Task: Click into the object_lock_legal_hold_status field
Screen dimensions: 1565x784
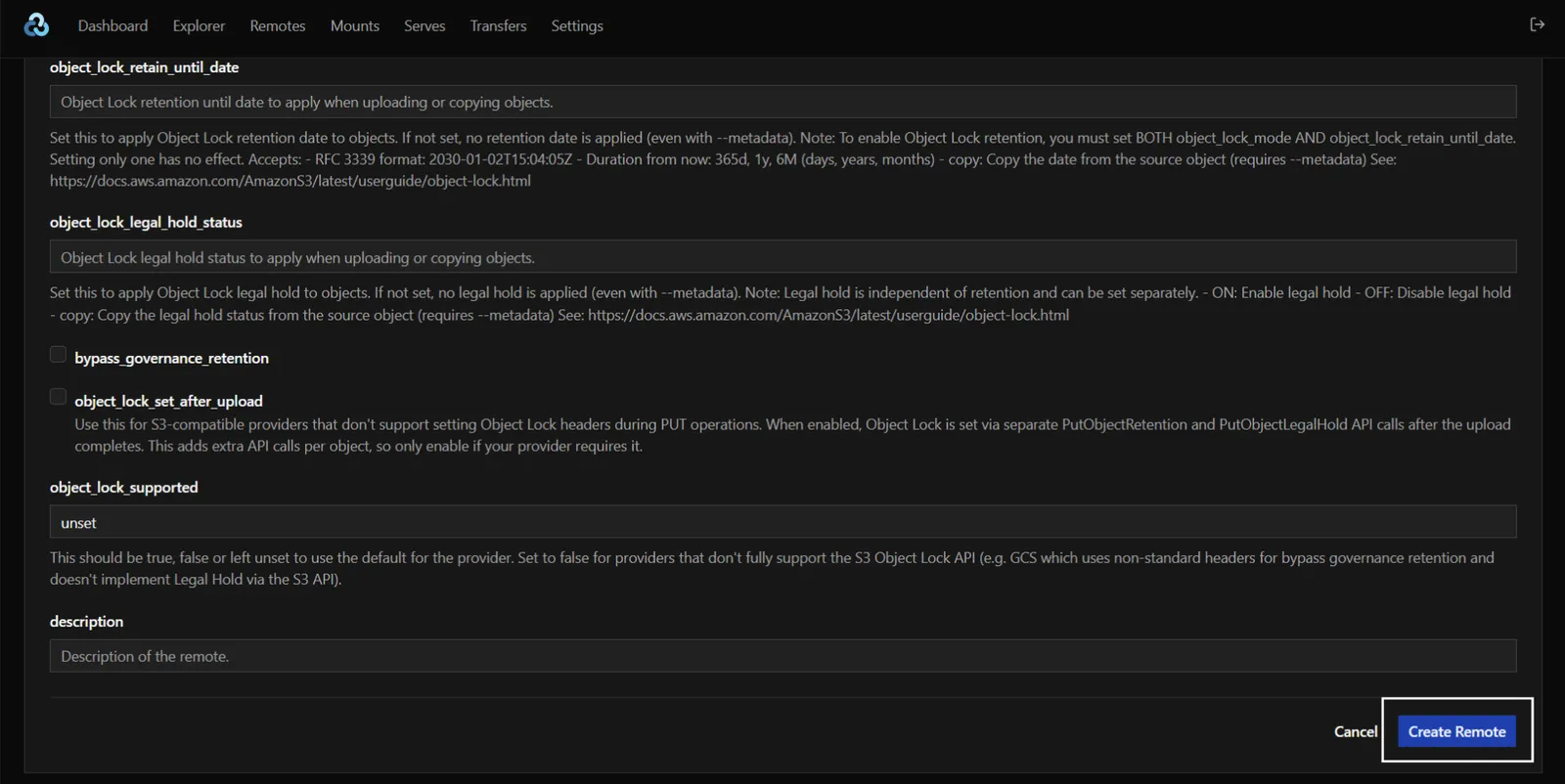Action: 782,257
